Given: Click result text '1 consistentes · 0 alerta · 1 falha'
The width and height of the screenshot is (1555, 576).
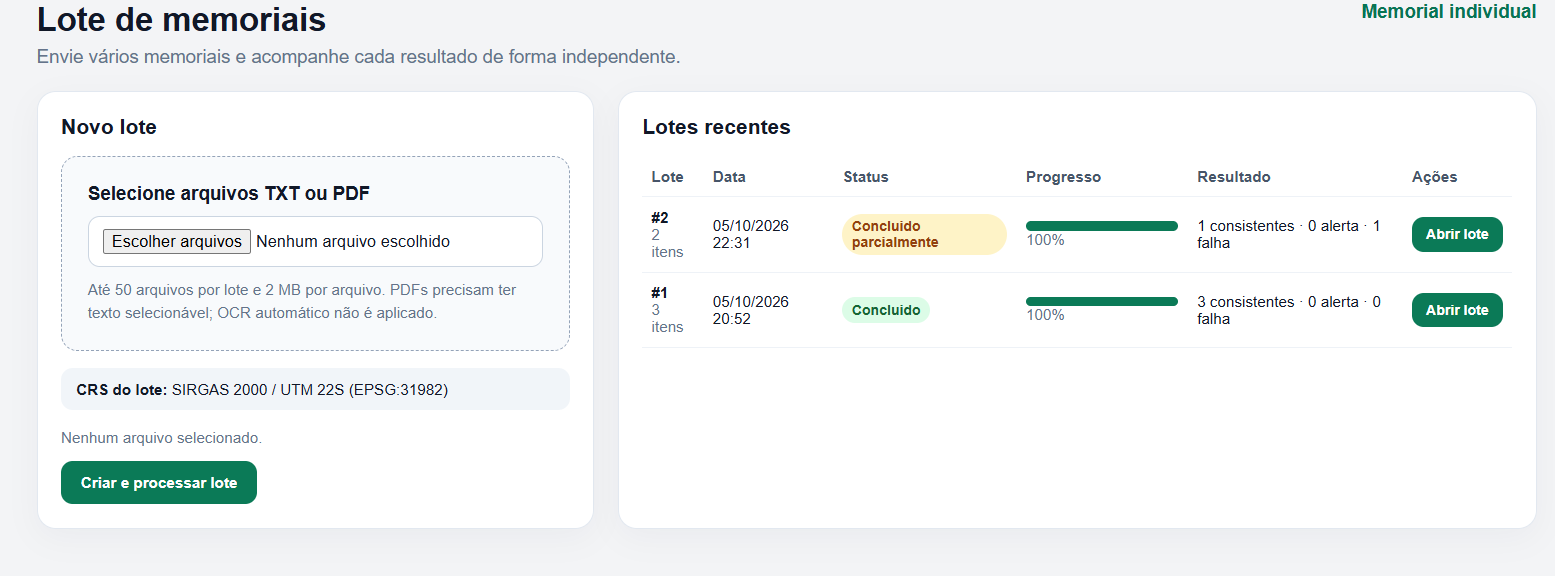Looking at the screenshot, I should [x=1289, y=234].
